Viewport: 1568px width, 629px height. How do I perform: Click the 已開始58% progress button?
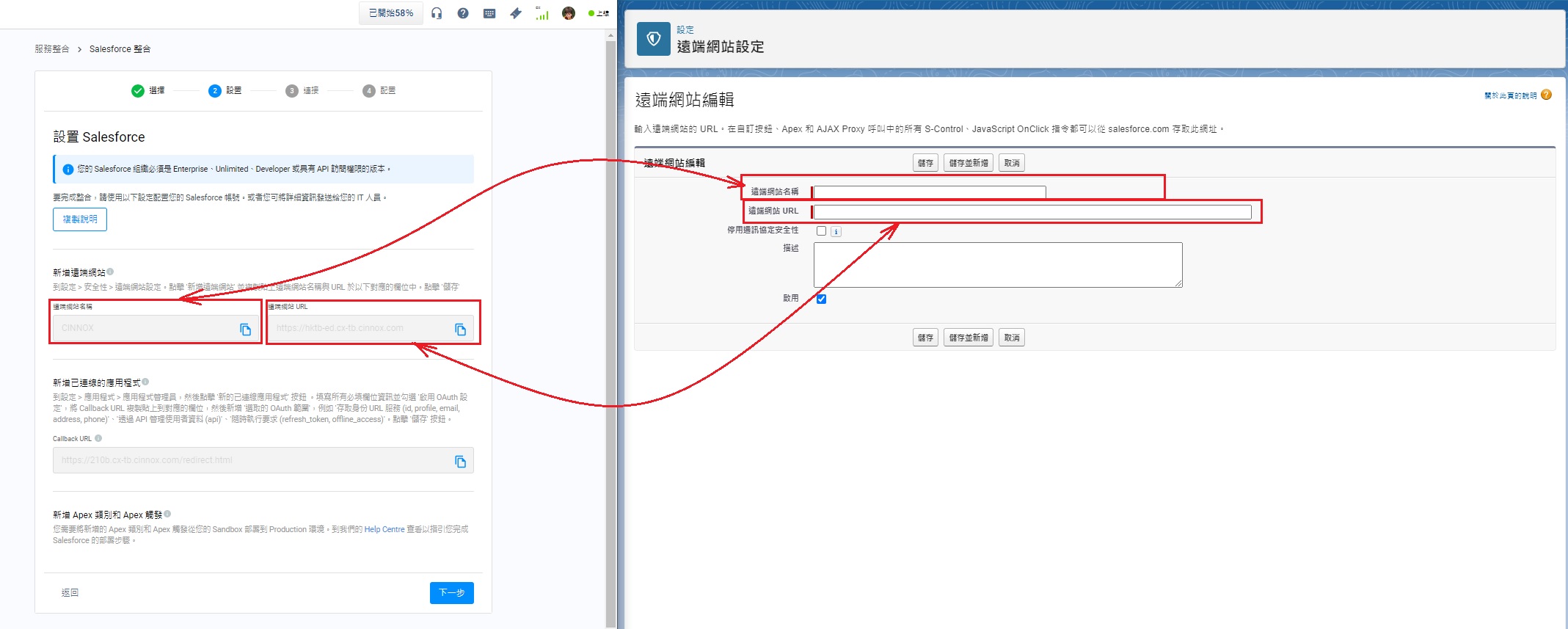(391, 13)
